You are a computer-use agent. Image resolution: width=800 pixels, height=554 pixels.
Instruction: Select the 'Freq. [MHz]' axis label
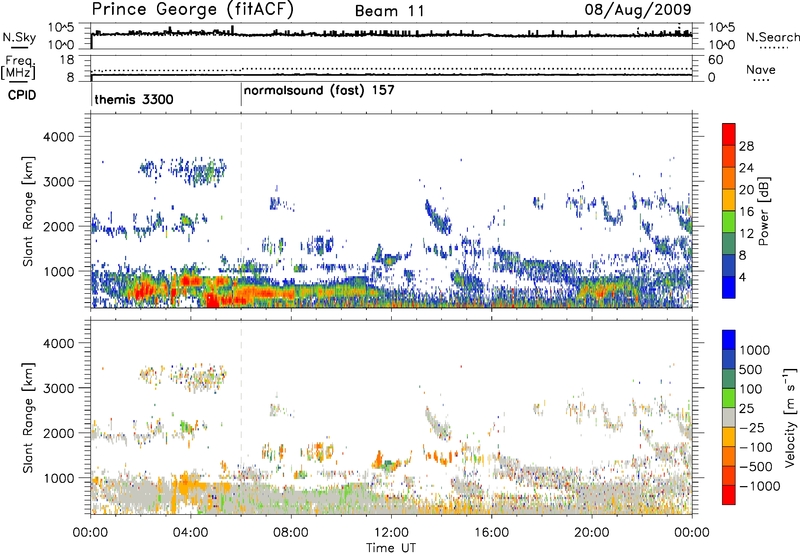[19, 68]
